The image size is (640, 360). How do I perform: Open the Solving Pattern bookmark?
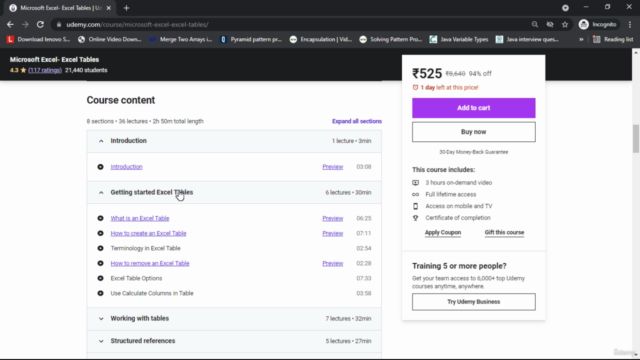click(x=391, y=40)
